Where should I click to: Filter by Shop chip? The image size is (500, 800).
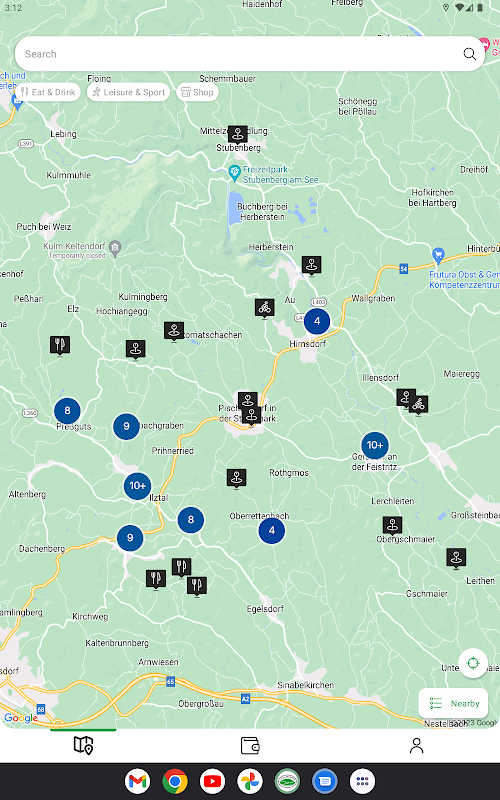[x=197, y=92]
